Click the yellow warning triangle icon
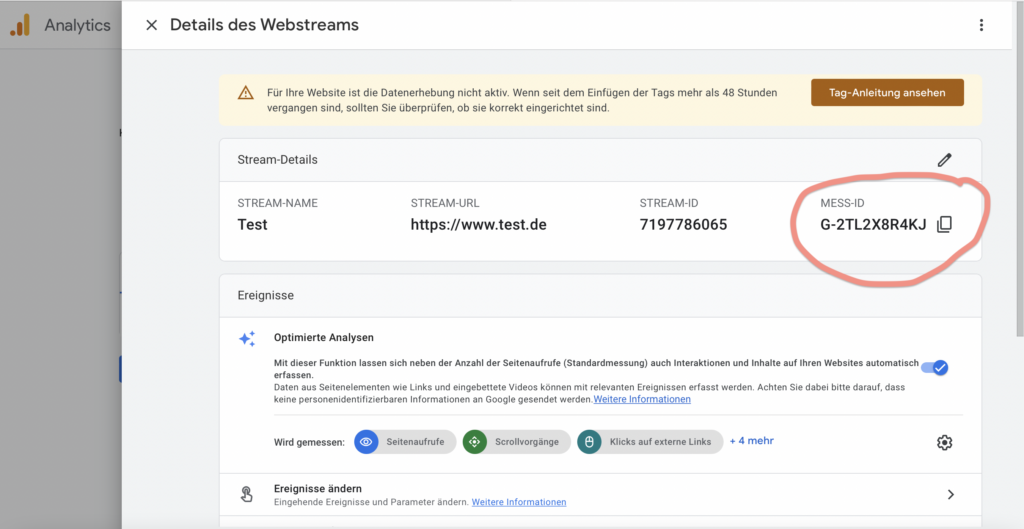The width and height of the screenshot is (1024, 529). click(x=245, y=93)
